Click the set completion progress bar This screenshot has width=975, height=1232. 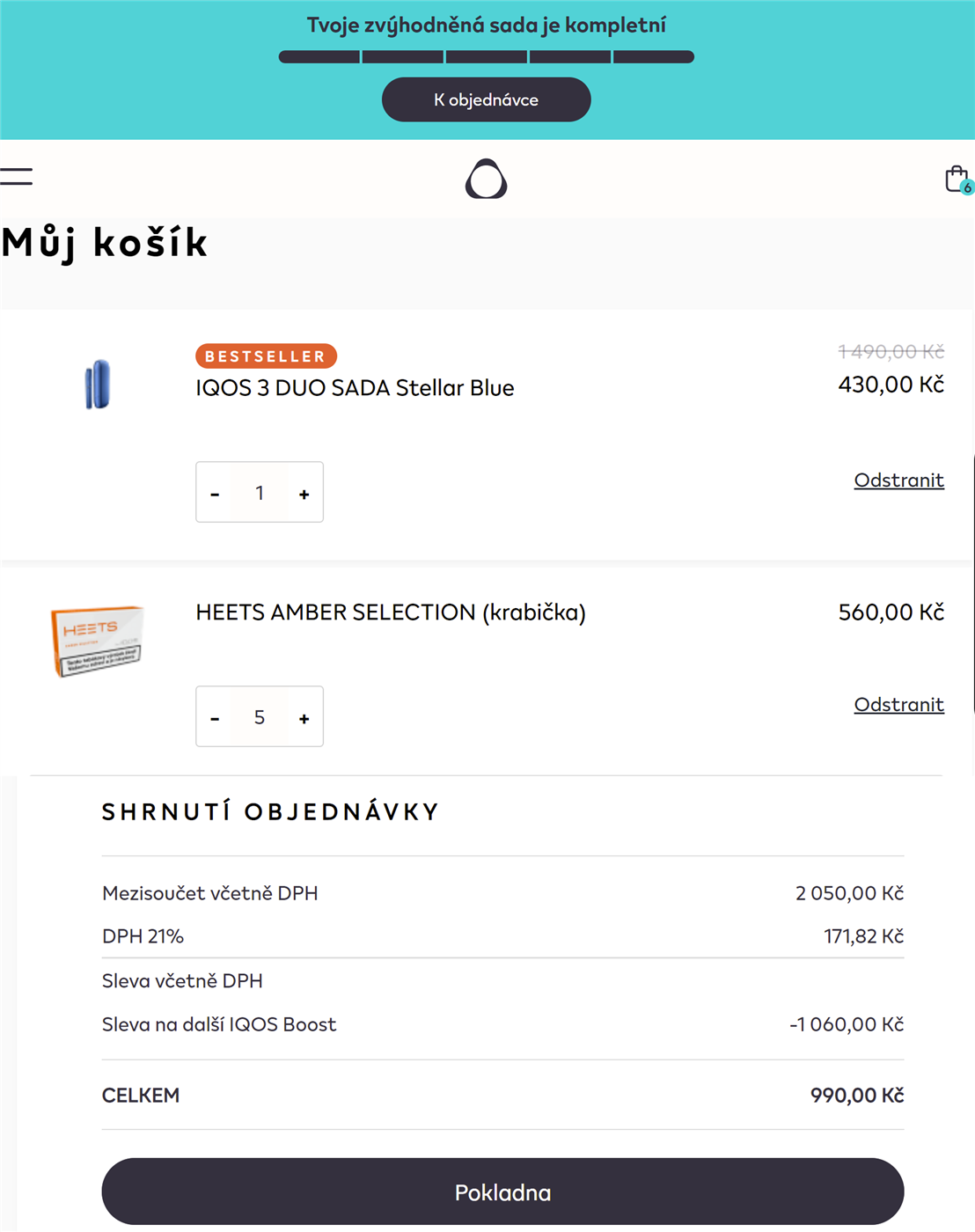(x=486, y=57)
